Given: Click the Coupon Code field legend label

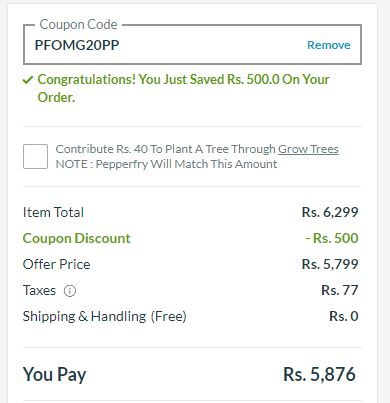Looking at the screenshot, I should pyautogui.click(x=78, y=25).
